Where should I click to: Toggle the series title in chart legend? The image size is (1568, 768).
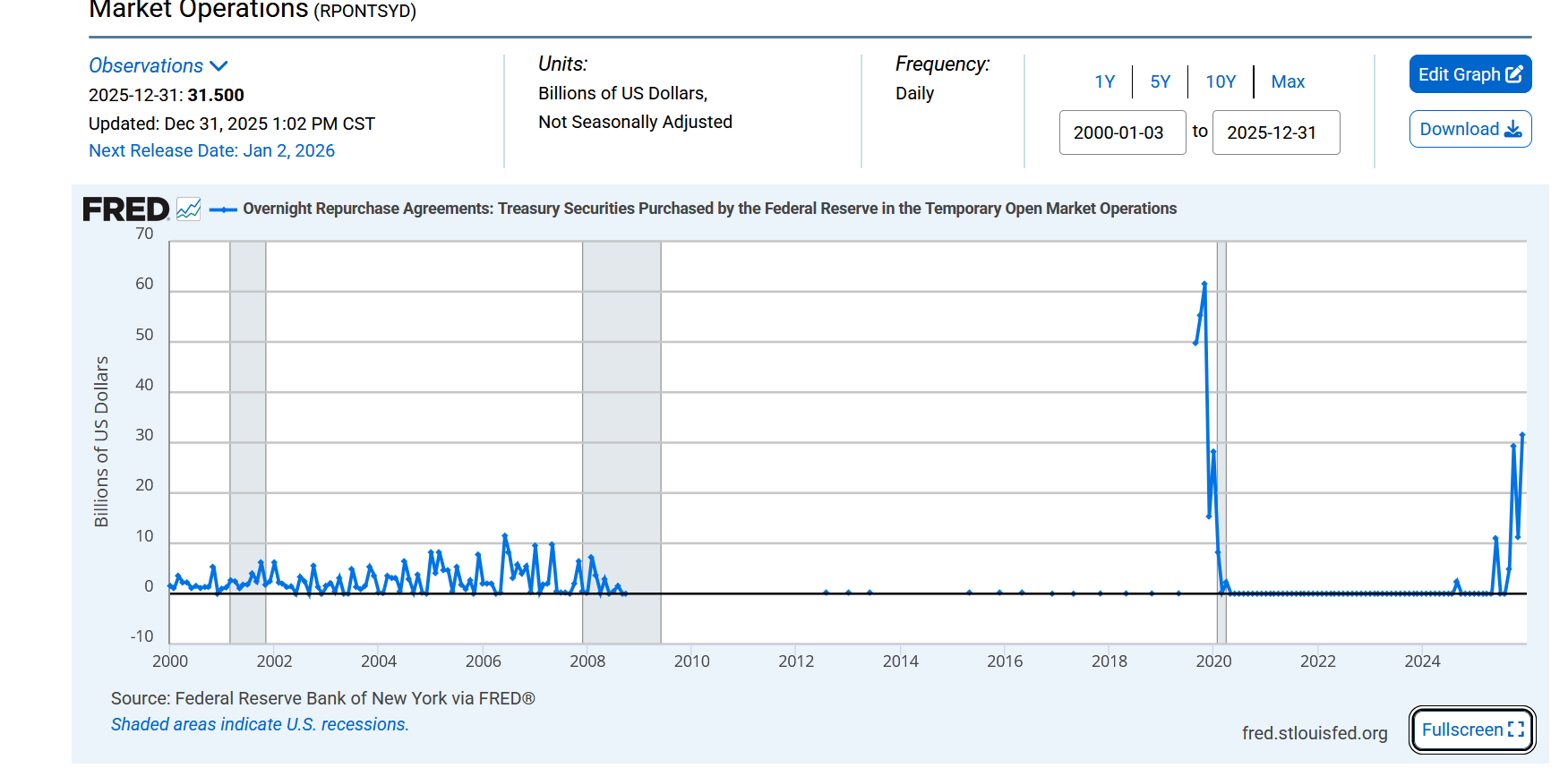(709, 209)
